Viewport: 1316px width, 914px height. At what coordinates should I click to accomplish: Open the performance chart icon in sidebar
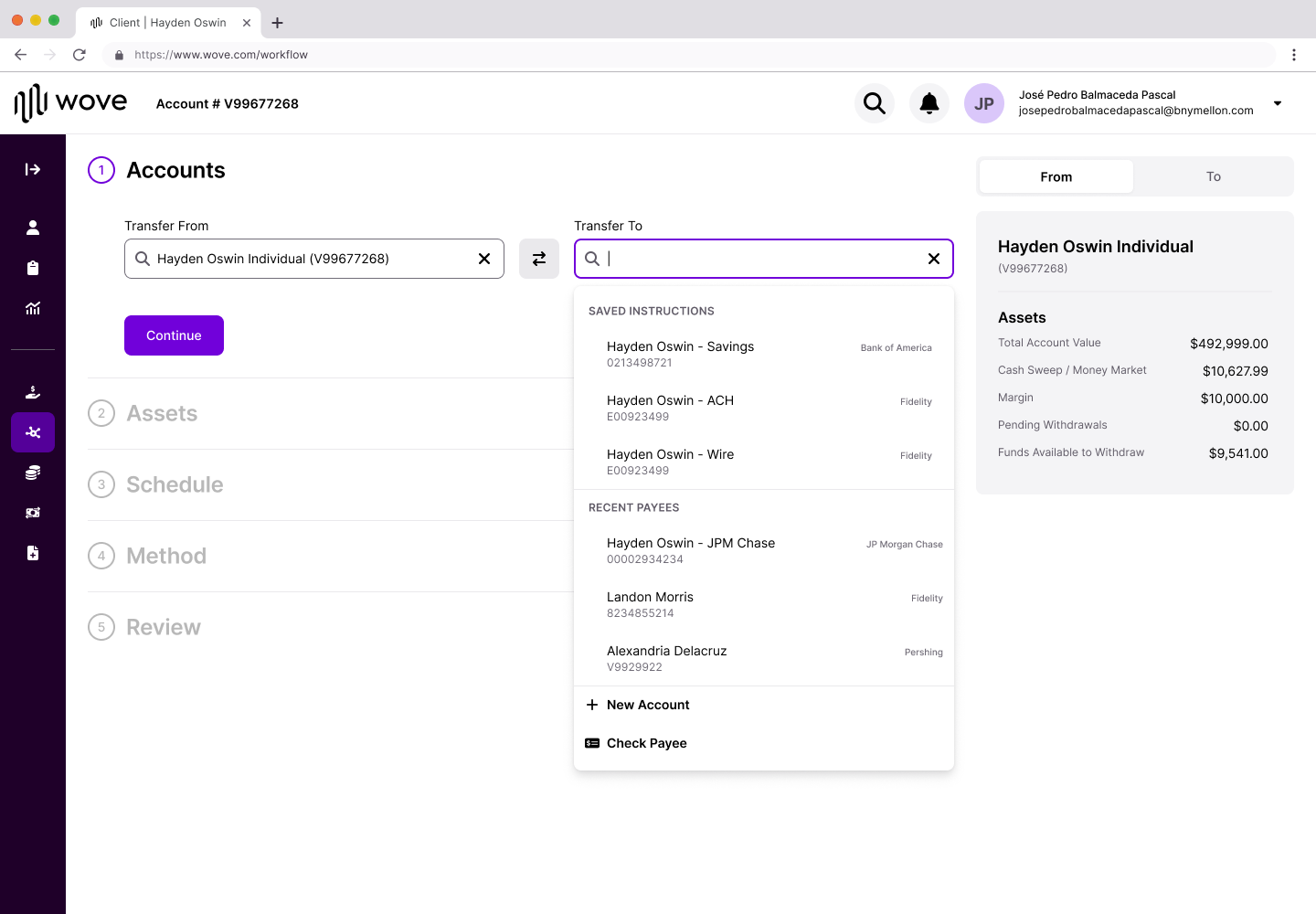tap(33, 308)
